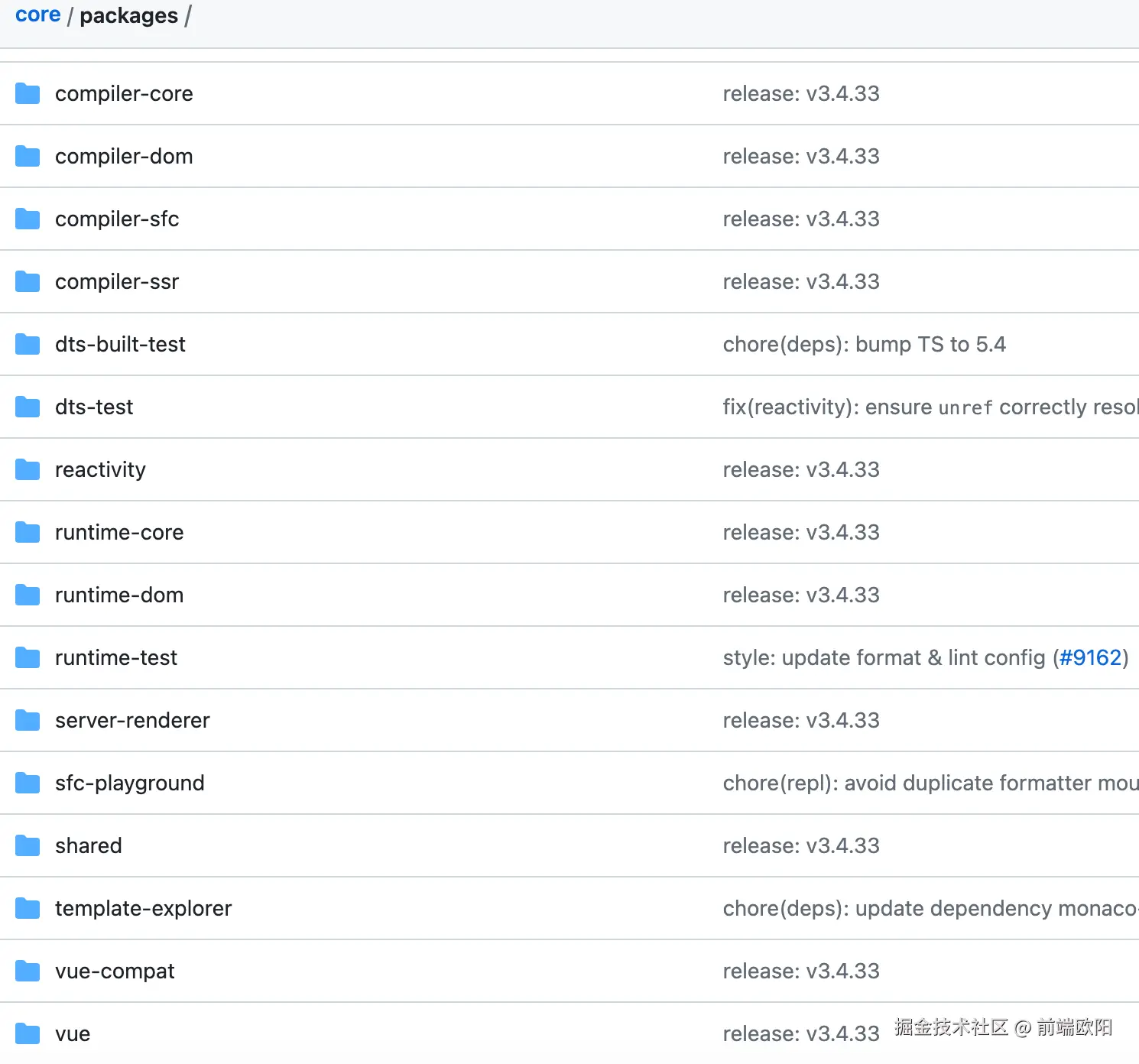
Task: Open the runtime-test directory link
Action: (116, 658)
